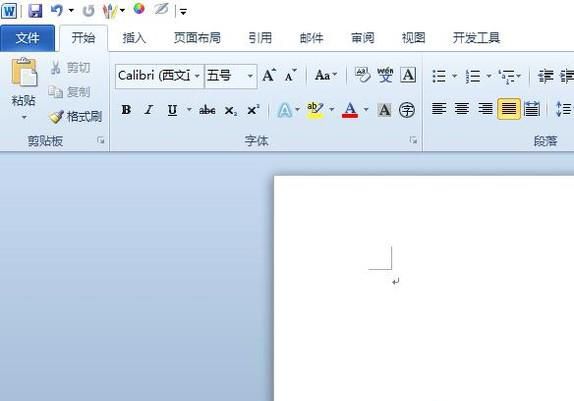This screenshot has height=401, width=574.
Task: Toggle Italic formatting
Action: pyautogui.click(x=149, y=110)
